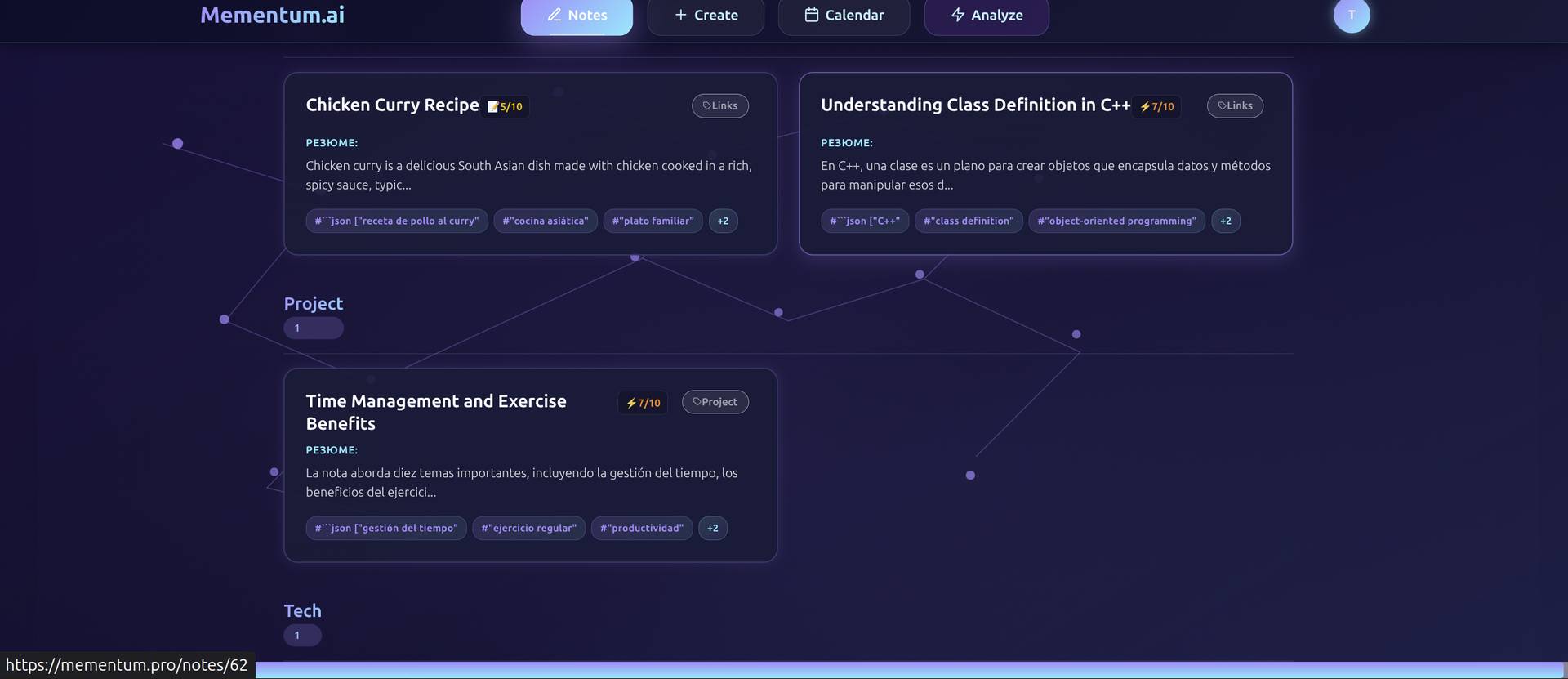The height and width of the screenshot is (679, 1568).
Task: Expand +2 tags on Chicken Curry card
Action: [x=723, y=221]
